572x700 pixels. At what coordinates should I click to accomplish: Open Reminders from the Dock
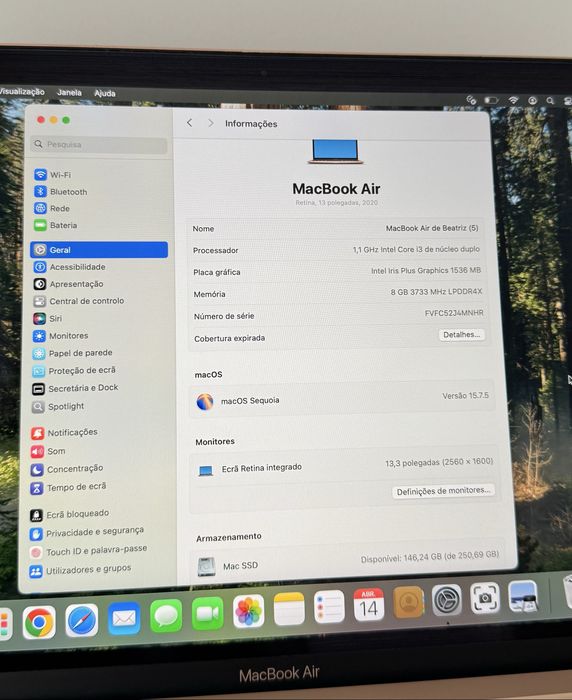(329, 606)
